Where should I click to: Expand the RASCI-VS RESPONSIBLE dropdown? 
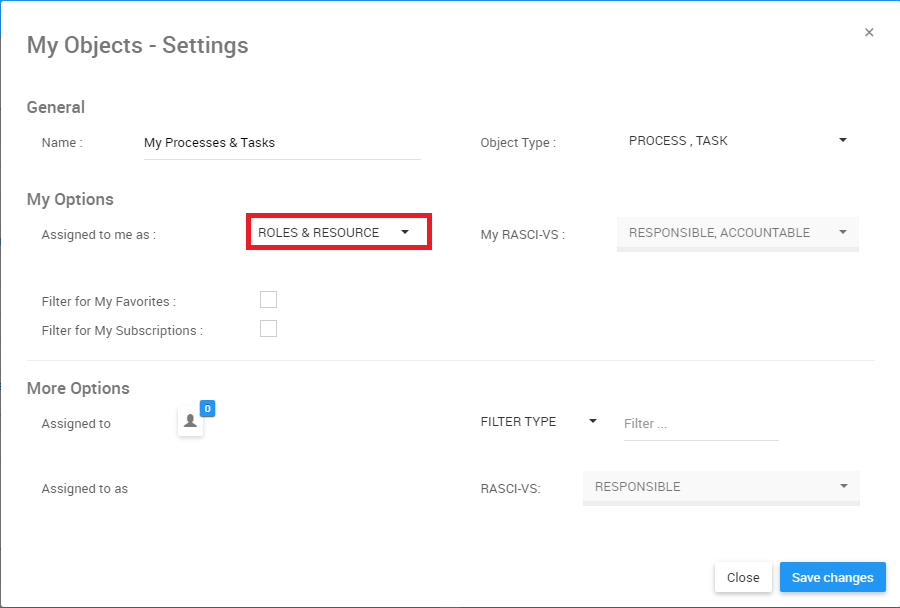720,487
